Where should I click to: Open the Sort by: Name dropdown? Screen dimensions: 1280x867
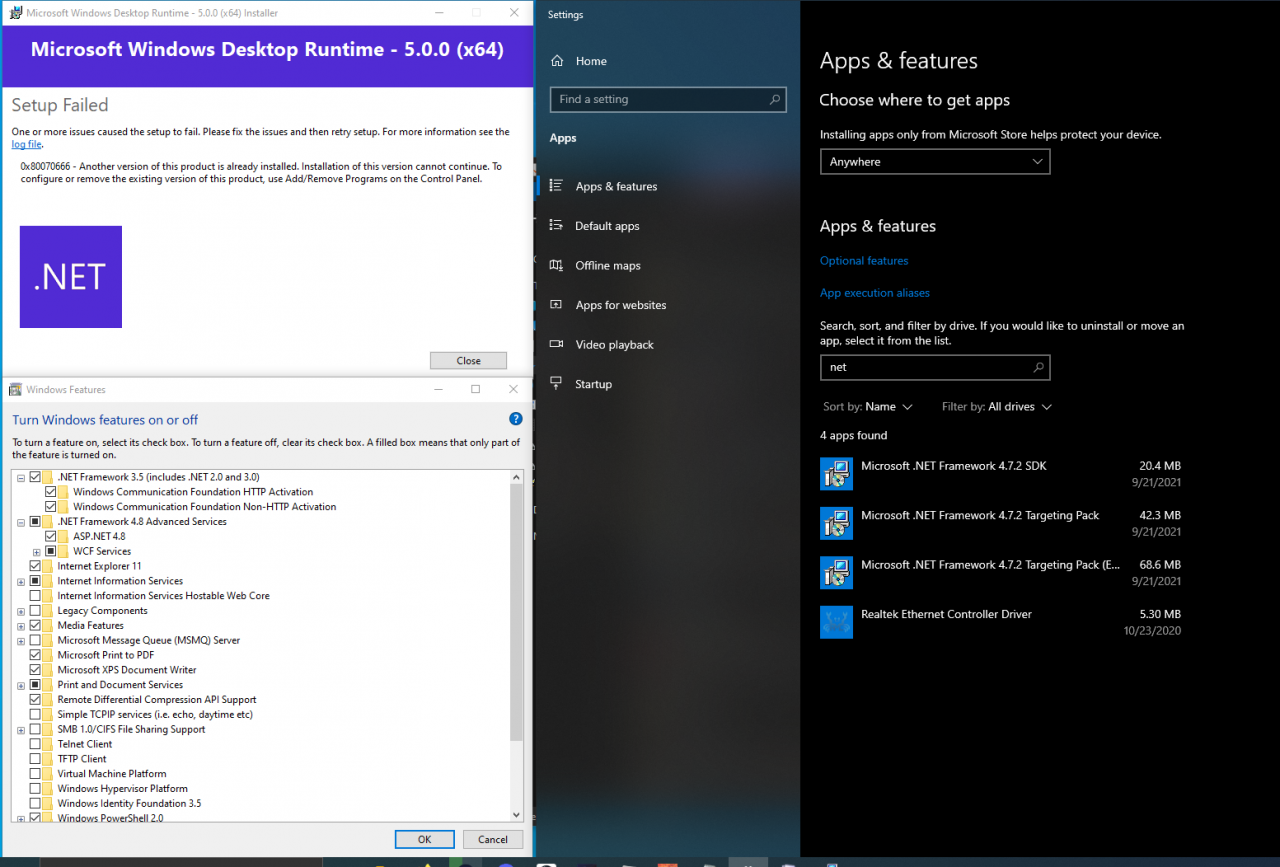868,407
